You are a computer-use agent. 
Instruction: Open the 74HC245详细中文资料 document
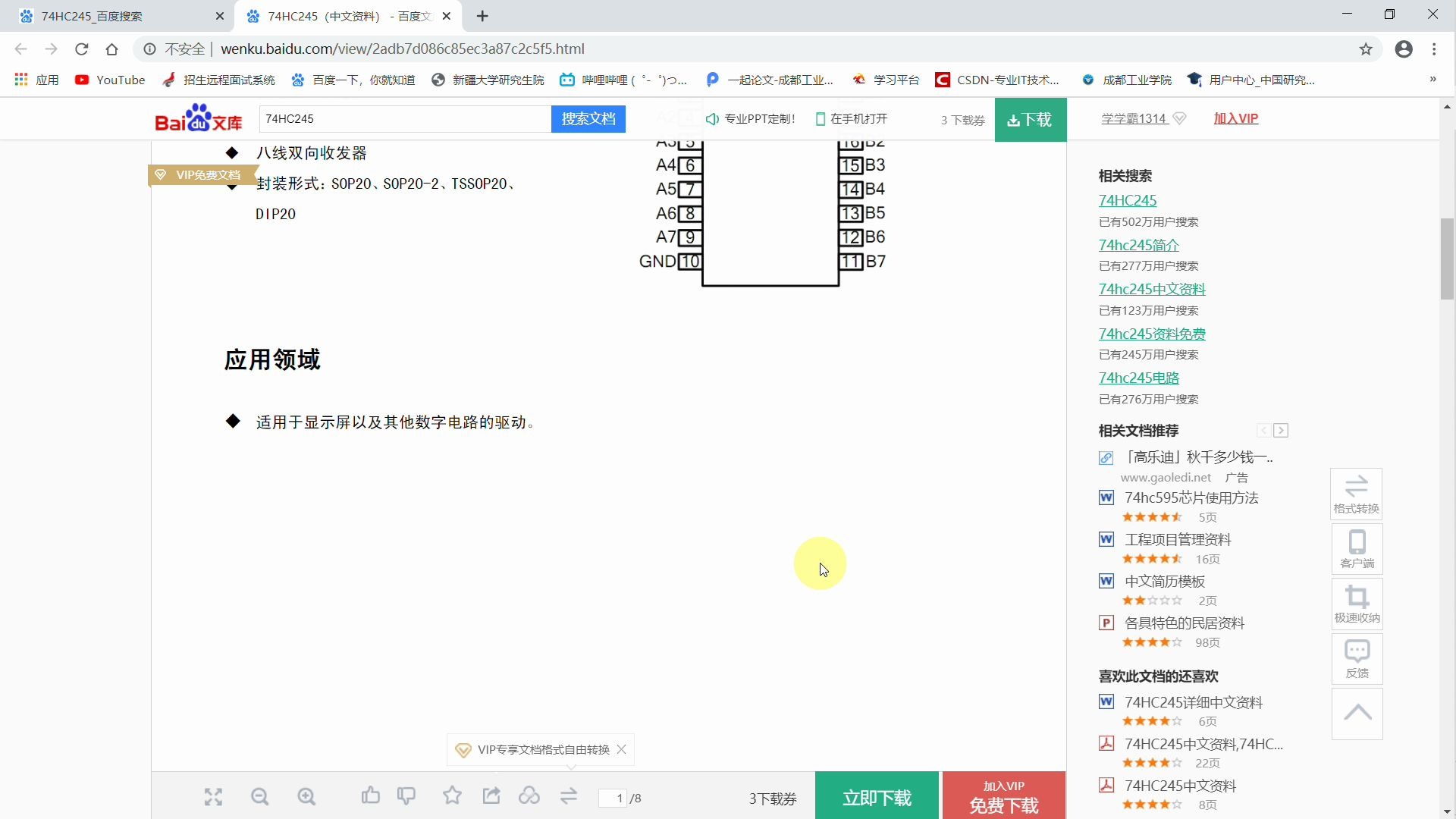(1194, 702)
